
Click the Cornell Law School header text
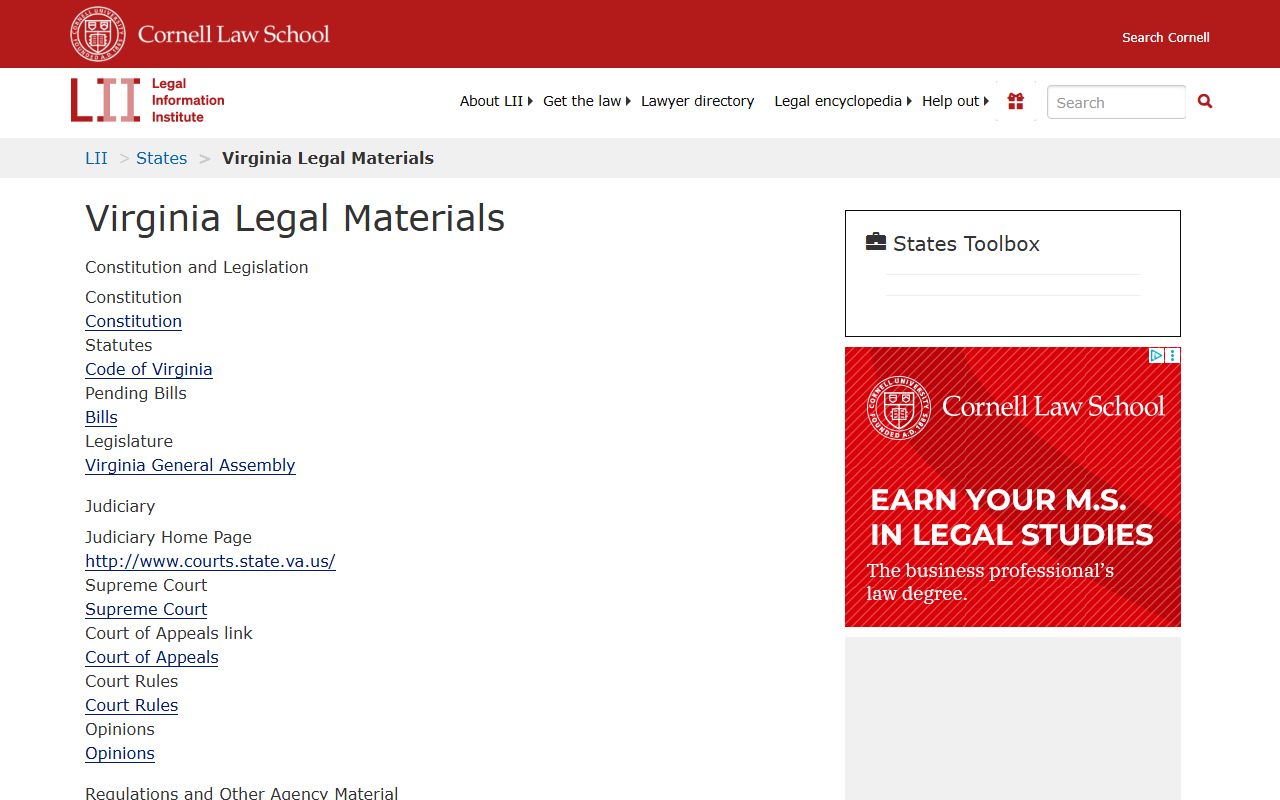pyautogui.click(x=234, y=34)
